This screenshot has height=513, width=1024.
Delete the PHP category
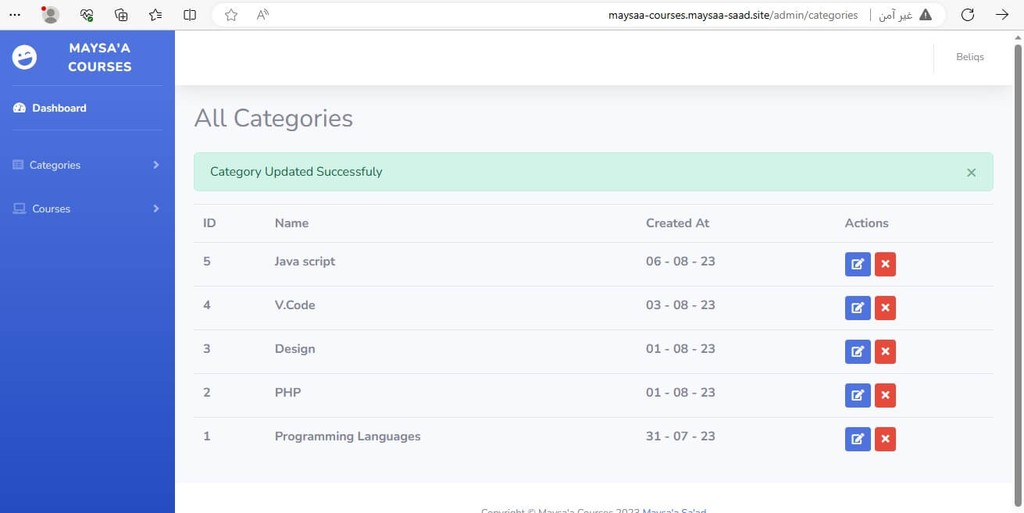885,396
